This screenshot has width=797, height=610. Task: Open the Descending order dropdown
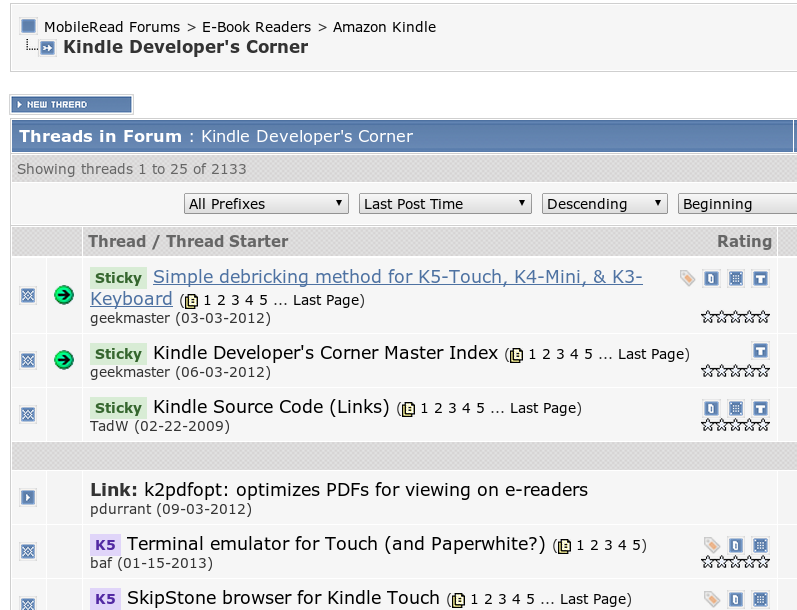click(604, 204)
